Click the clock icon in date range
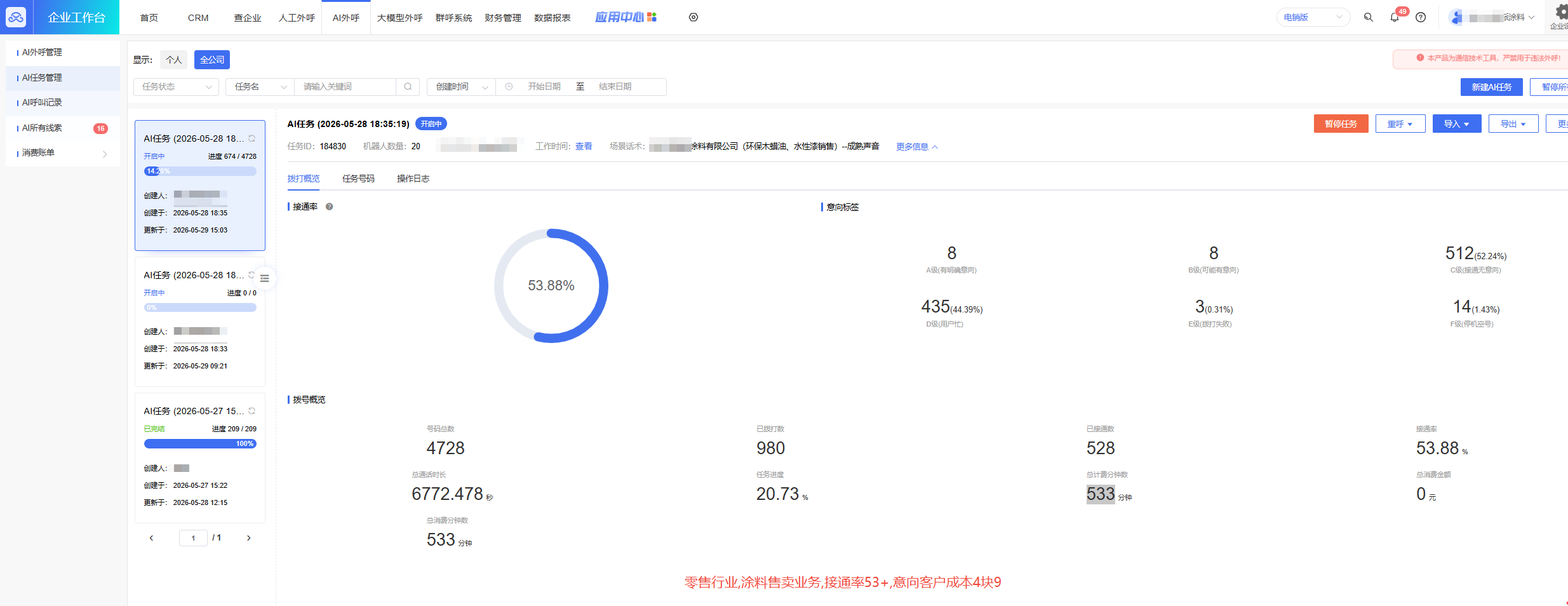The image size is (1568, 606). (x=509, y=86)
